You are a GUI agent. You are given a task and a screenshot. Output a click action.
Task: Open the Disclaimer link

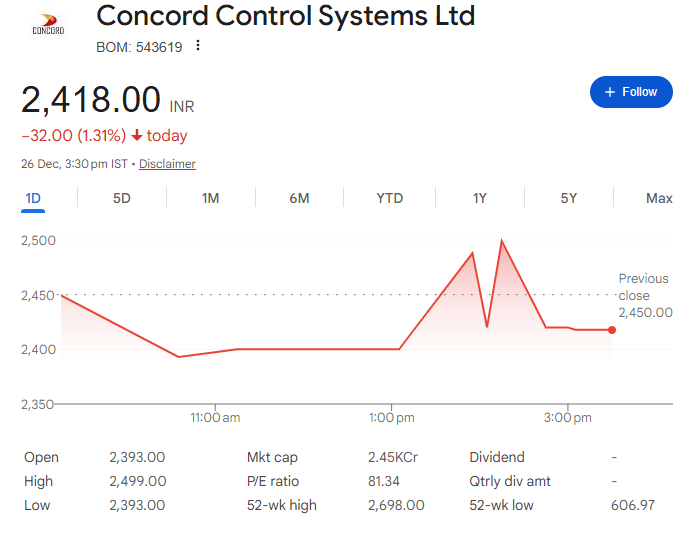tap(167, 164)
